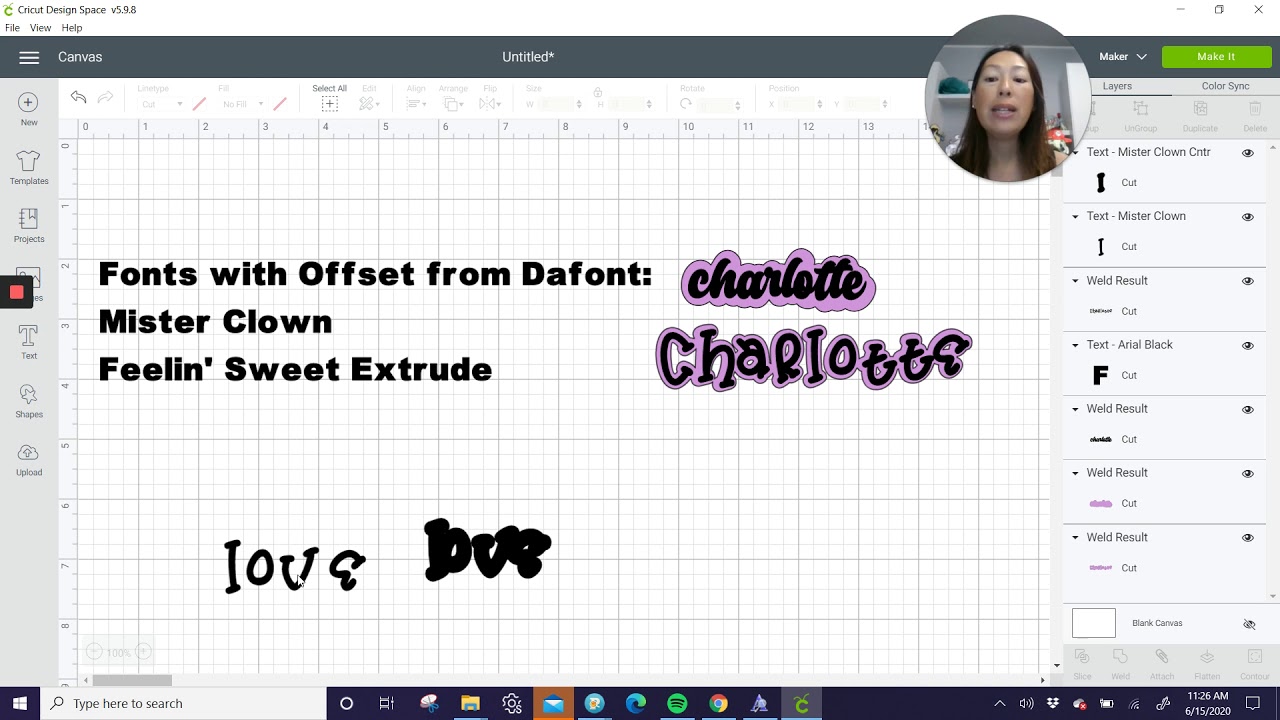This screenshot has height=720, width=1280.
Task: Select the Mister Clown Cntr layer thumbnail
Action: tap(1101, 183)
